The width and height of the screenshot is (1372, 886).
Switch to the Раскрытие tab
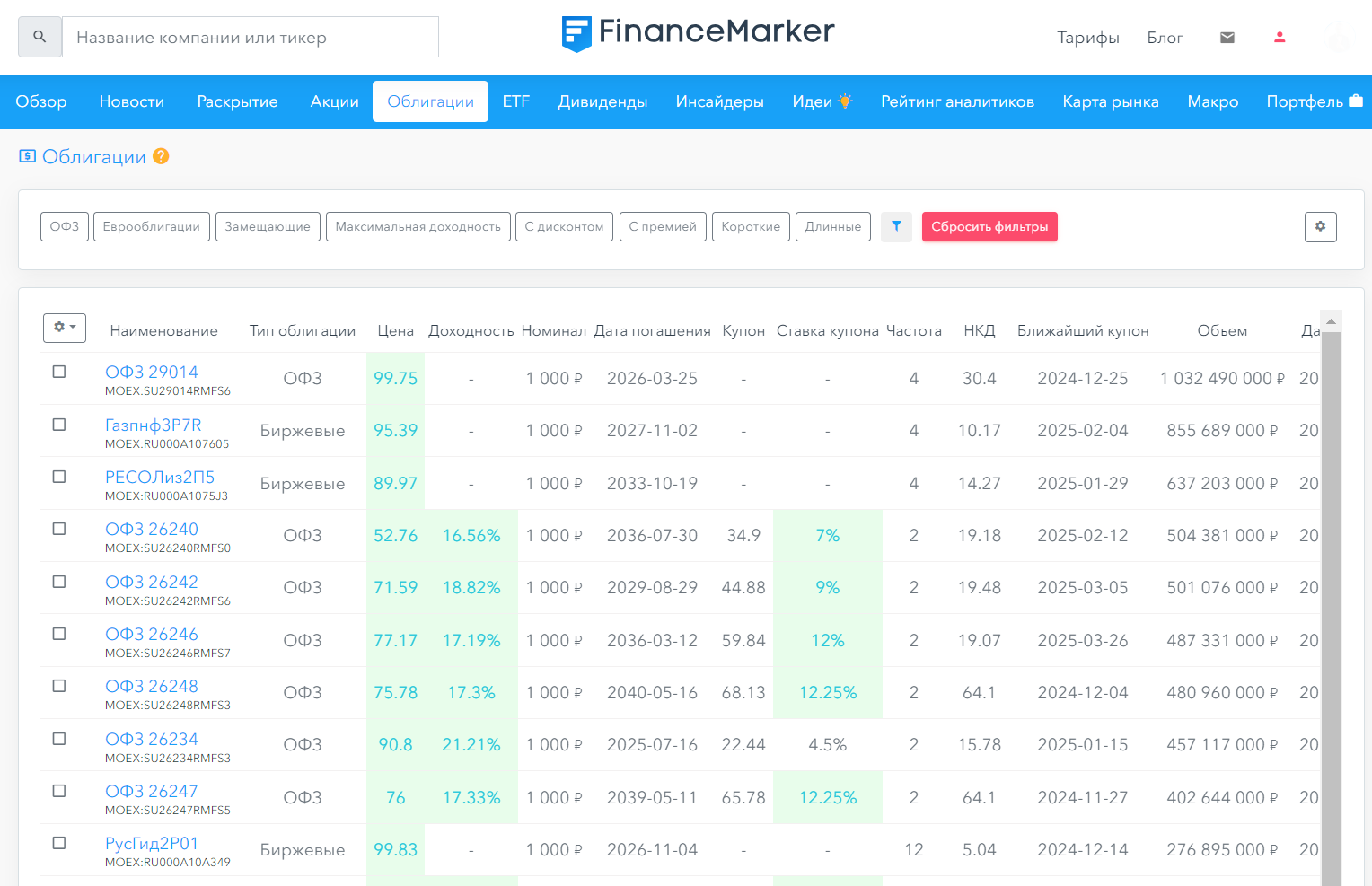(x=237, y=101)
